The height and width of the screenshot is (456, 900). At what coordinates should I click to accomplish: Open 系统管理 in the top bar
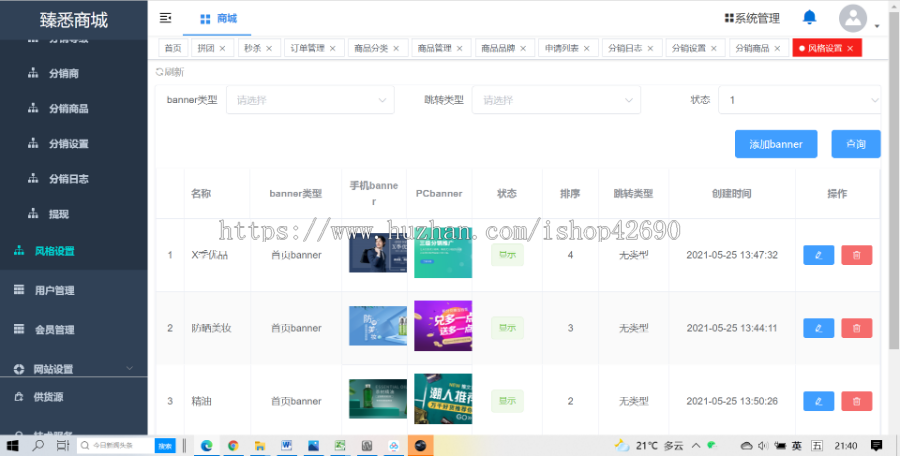(x=752, y=18)
